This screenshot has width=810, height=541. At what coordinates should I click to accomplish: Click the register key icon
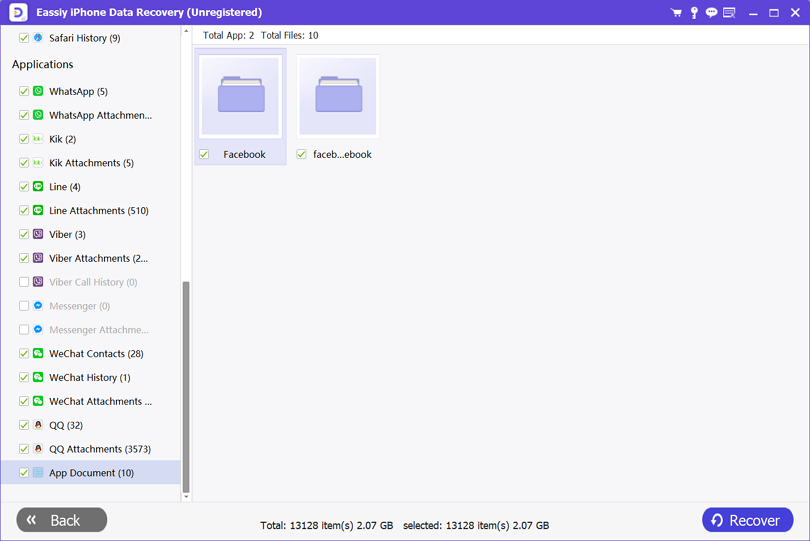click(694, 12)
